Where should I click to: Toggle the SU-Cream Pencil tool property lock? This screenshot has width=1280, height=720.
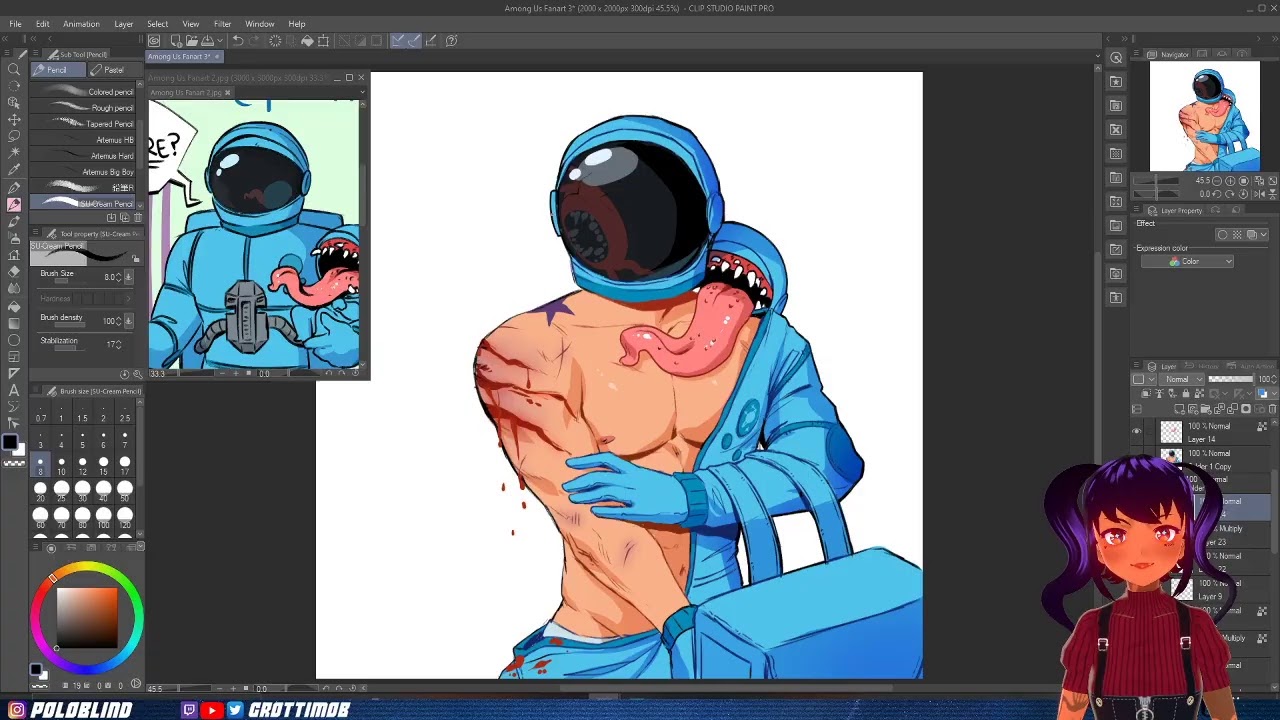(x=136, y=258)
